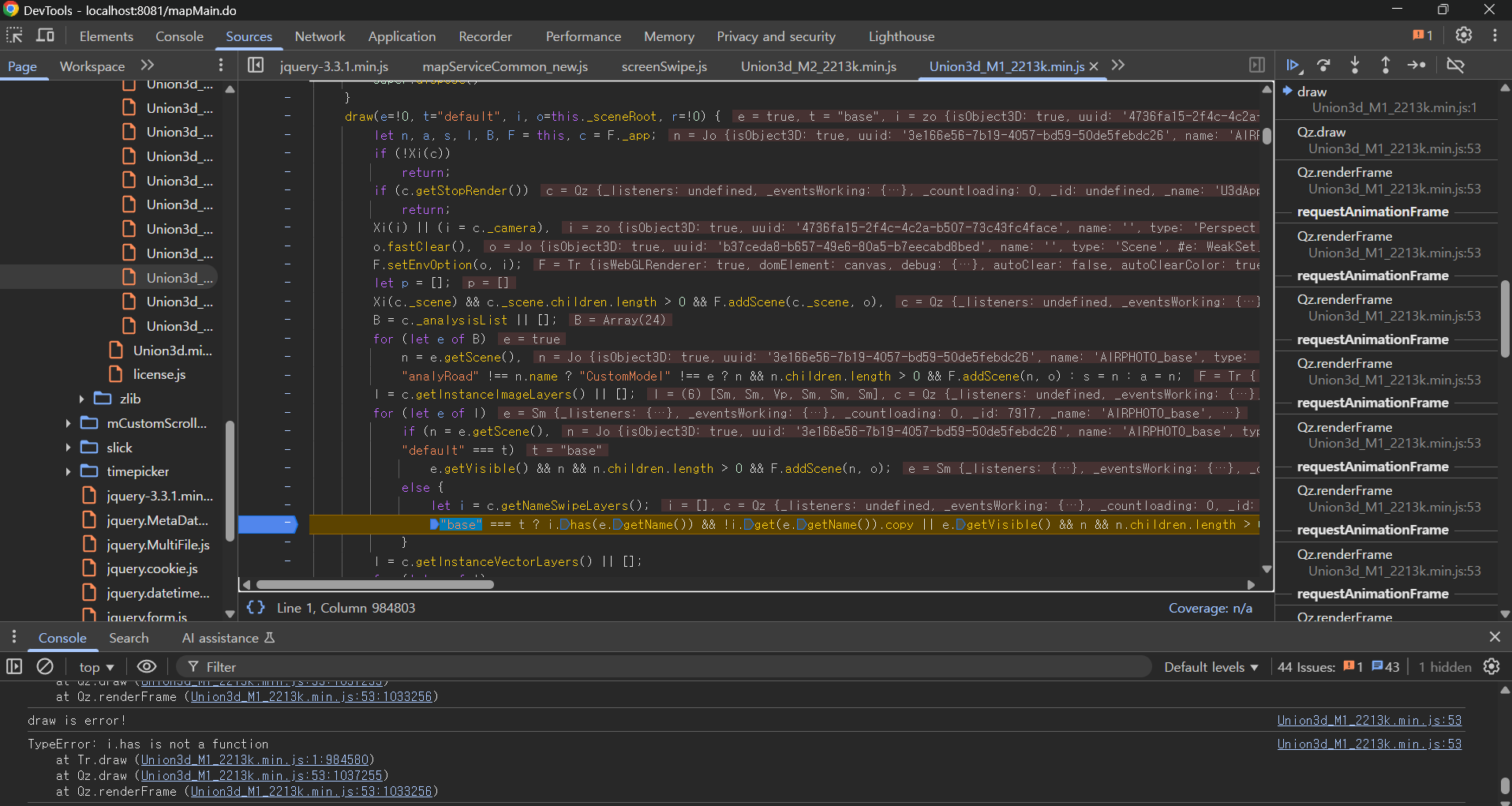Open the Lighthouse panel

click(x=901, y=36)
